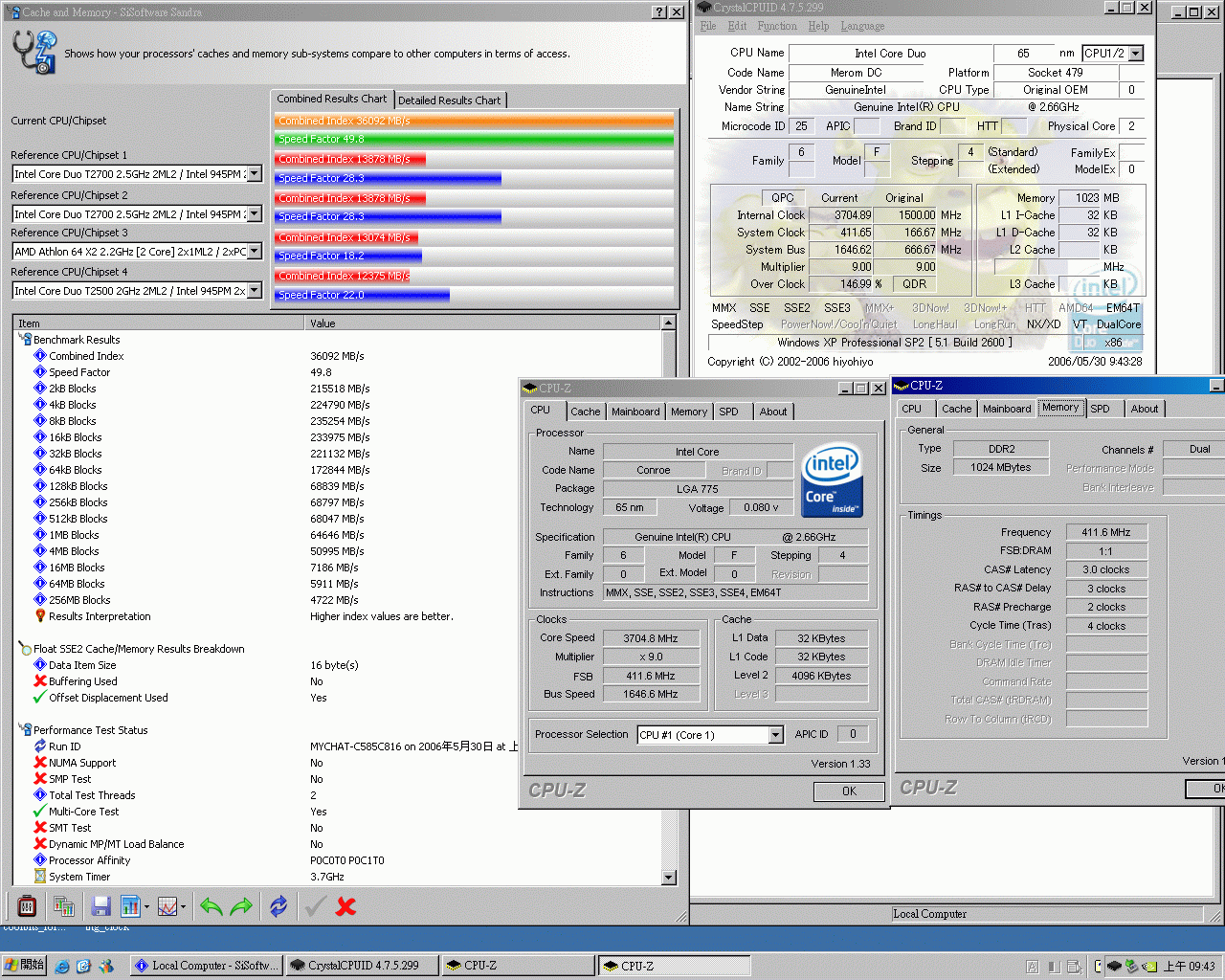This screenshot has height=980, width=1225.
Task: Click the green redo arrow in Sandra
Action: tap(240, 906)
